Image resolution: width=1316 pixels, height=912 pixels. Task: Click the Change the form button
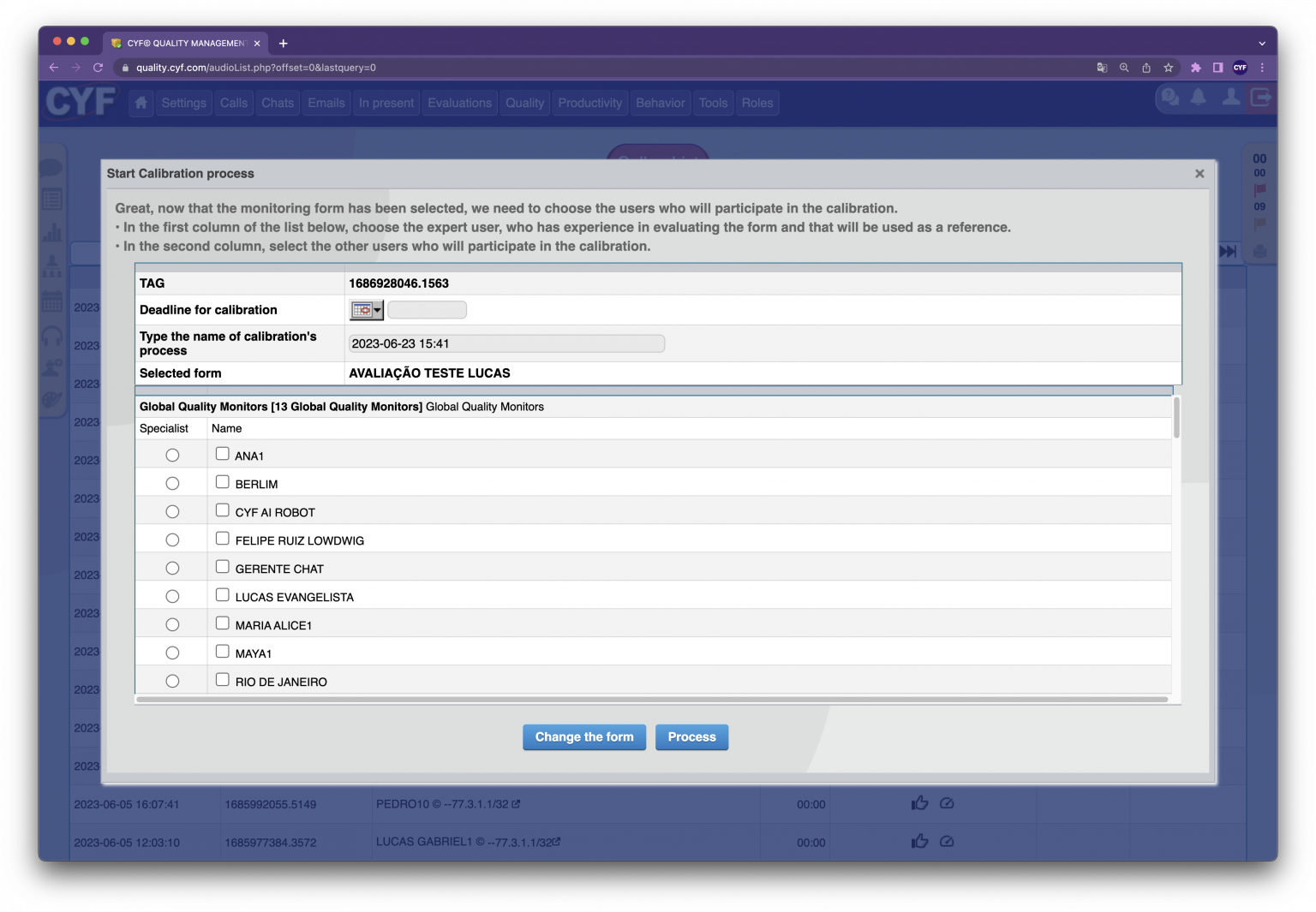click(x=584, y=737)
